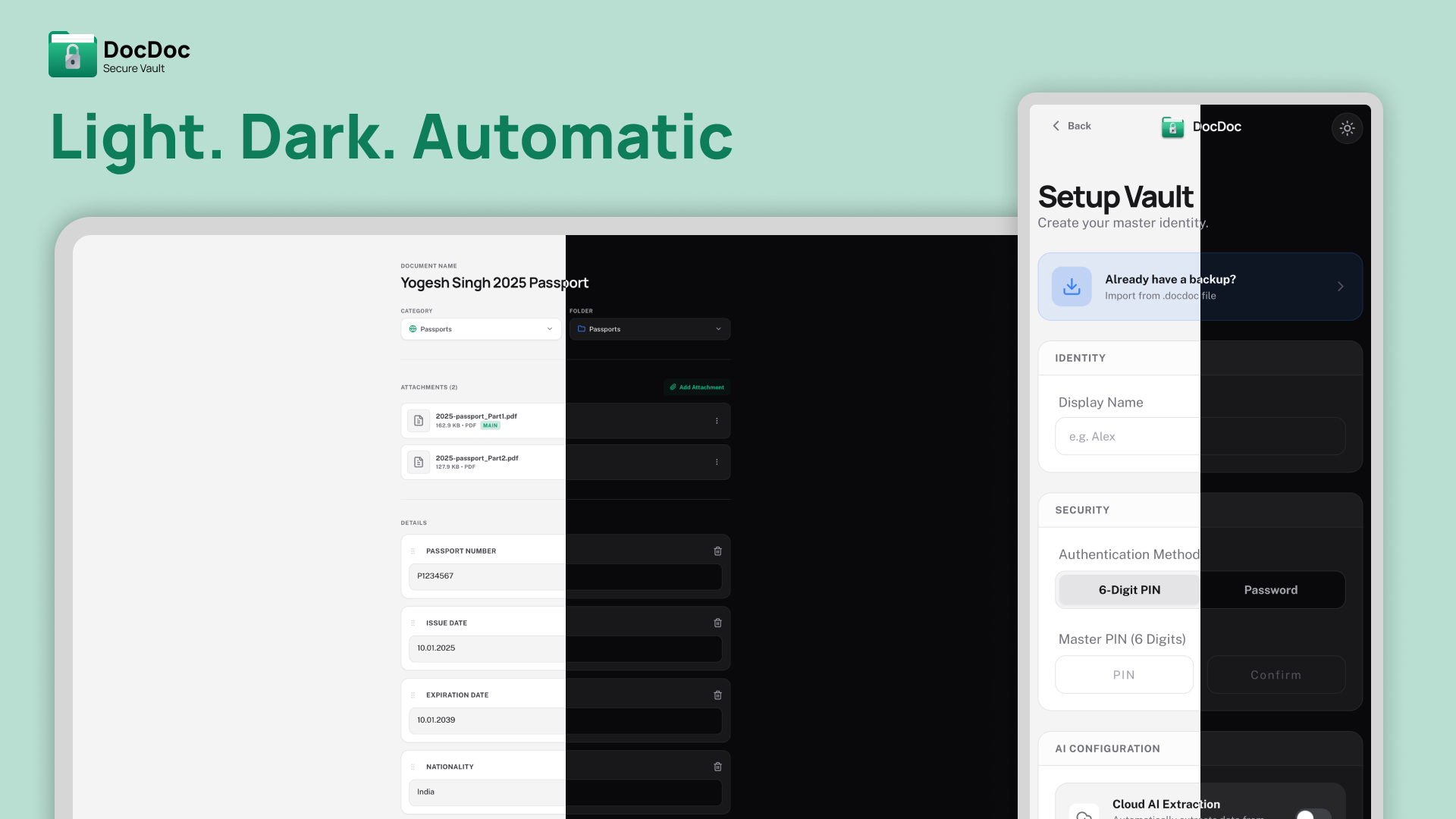Click Add Attachment button
The height and width of the screenshot is (819, 1456).
pos(696,388)
